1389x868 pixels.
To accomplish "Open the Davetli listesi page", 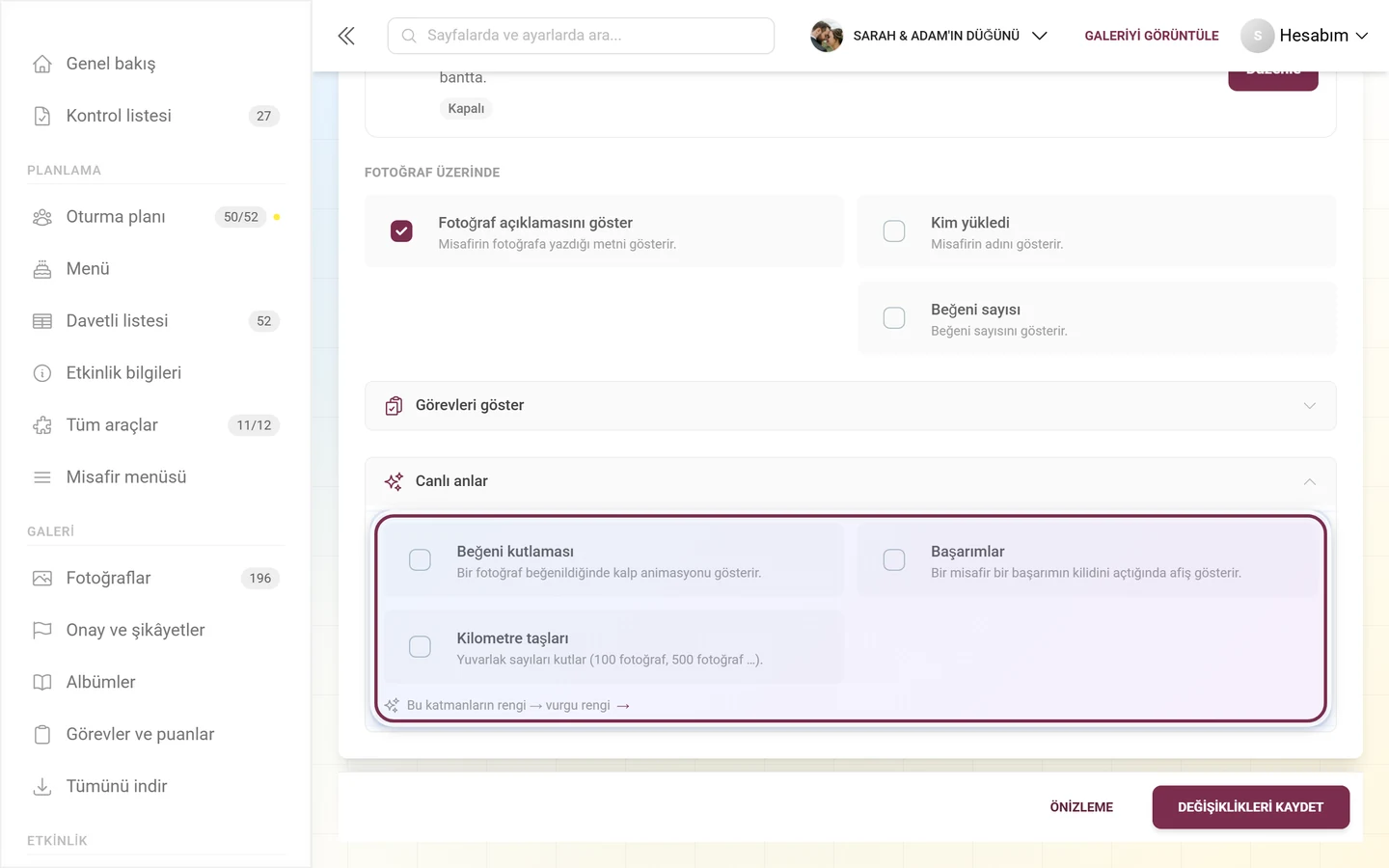I will click(155, 321).
